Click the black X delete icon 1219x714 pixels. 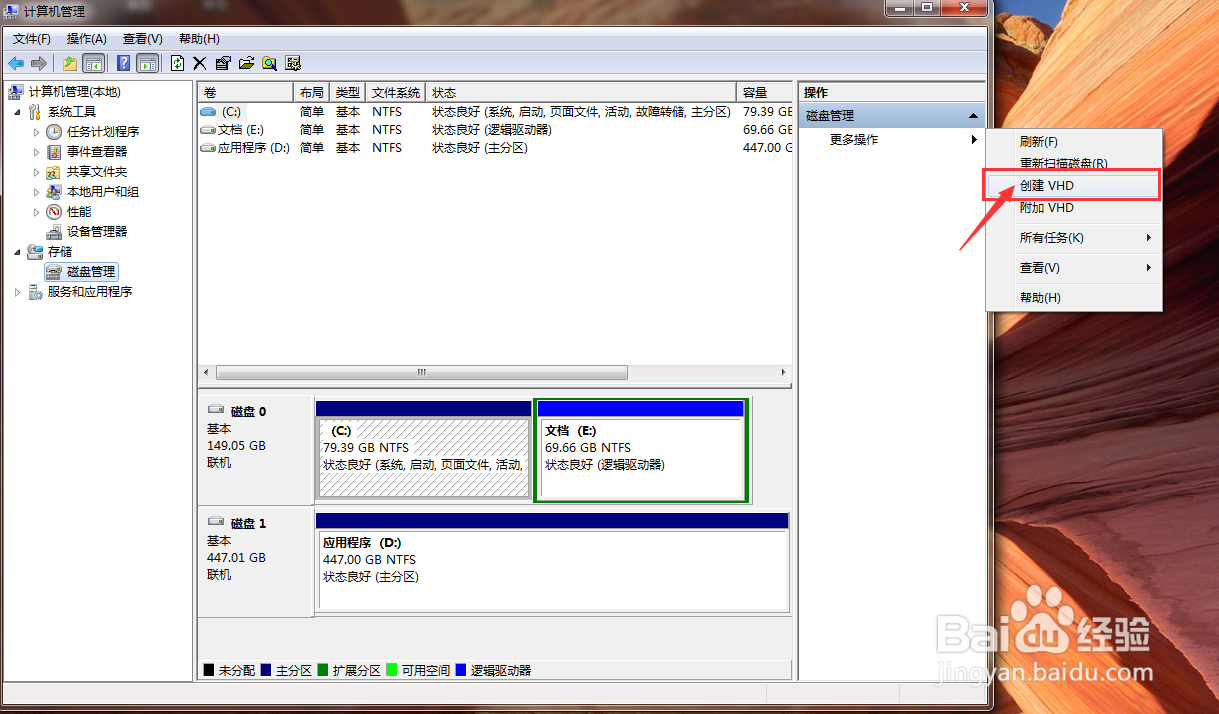click(x=200, y=63)
